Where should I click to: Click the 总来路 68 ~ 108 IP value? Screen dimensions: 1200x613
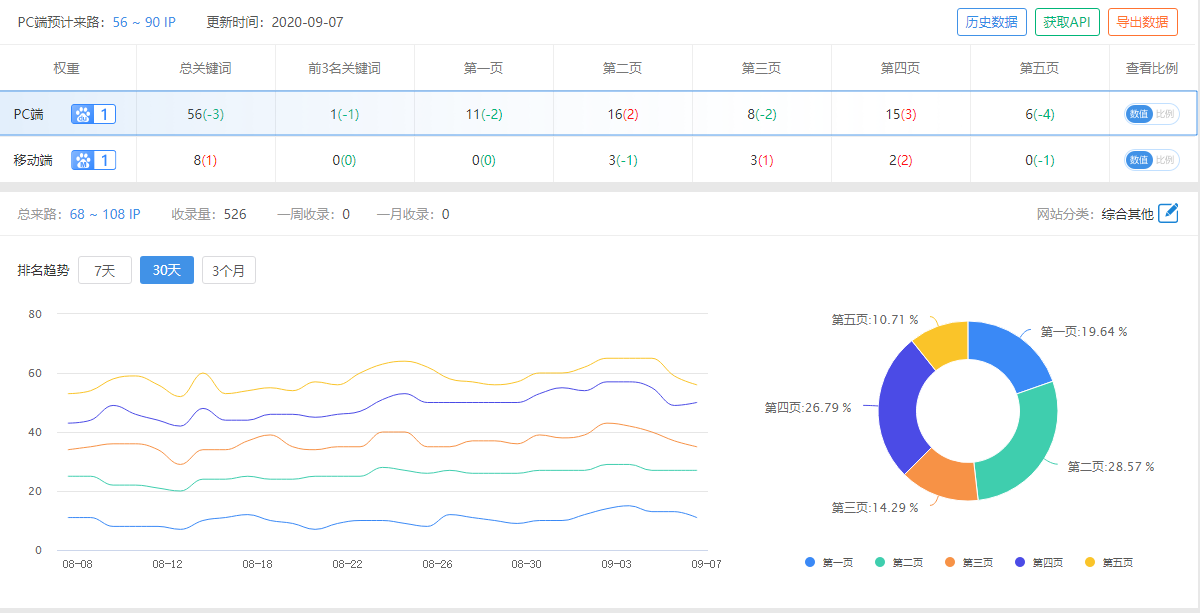105,214
